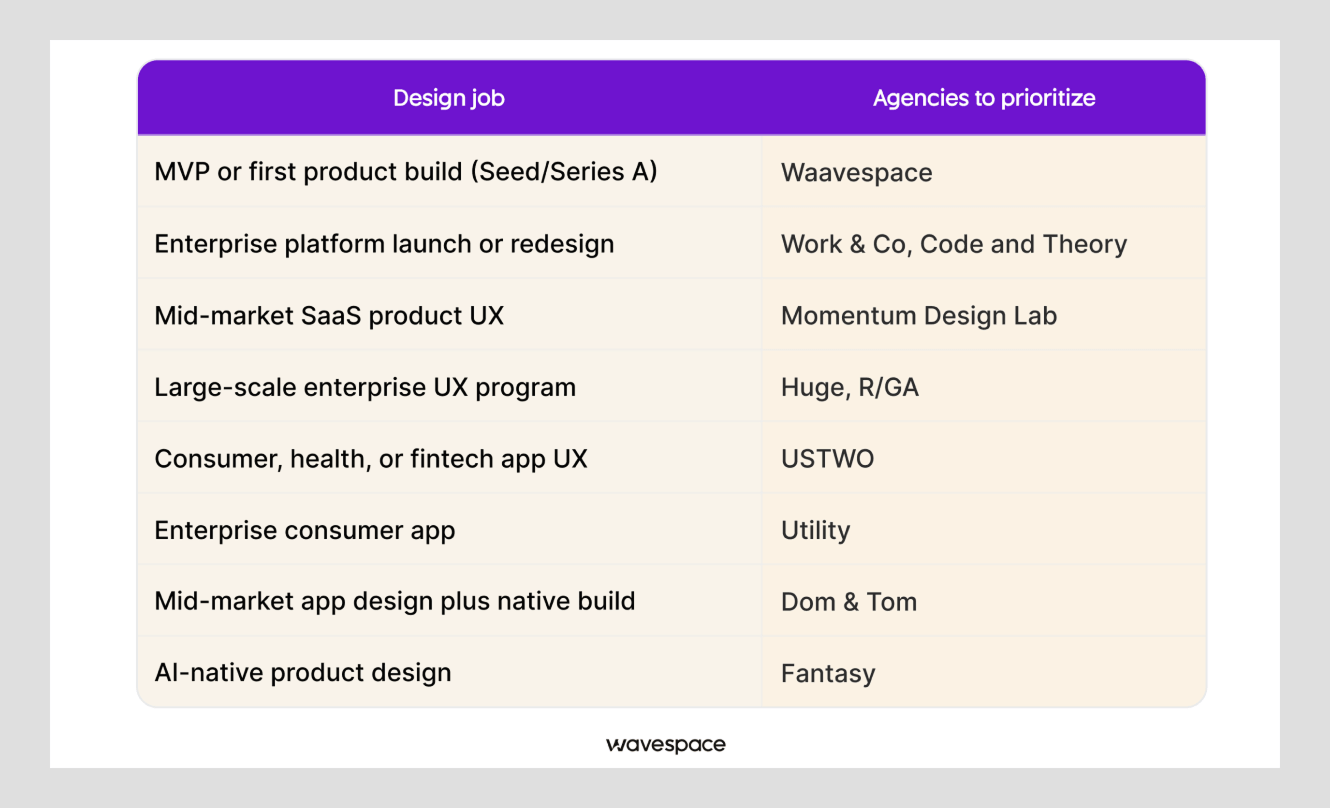1330x808 pixels.
Task: Select the 'Enterprise consumer app' cell
Action: point(450,529)
